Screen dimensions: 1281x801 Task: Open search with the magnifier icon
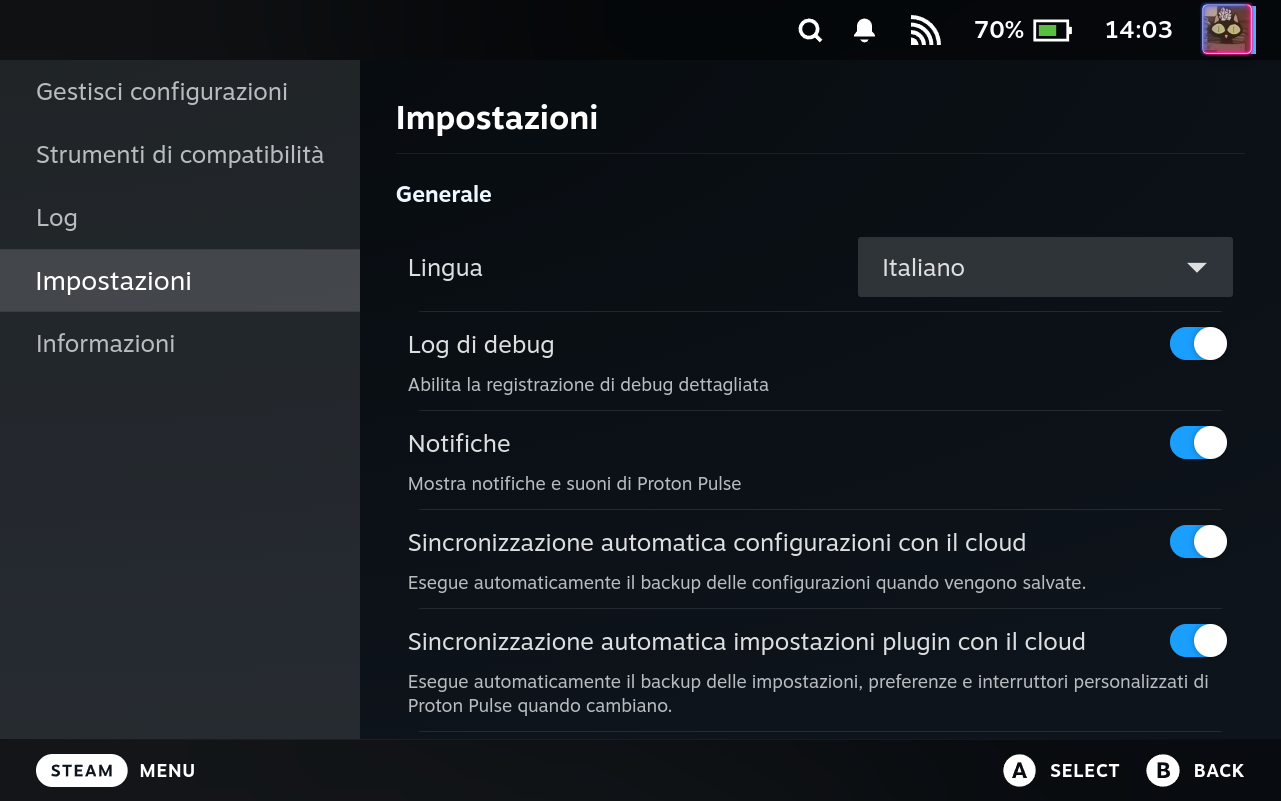[810, 31]
